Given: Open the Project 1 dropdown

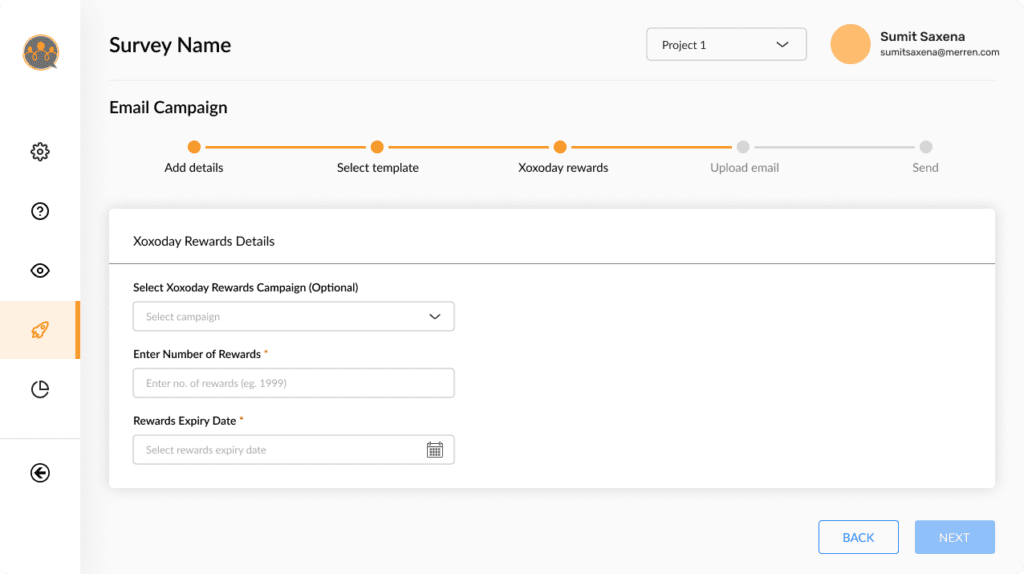Looking at the screenshot, I should [x=726, y=44].
